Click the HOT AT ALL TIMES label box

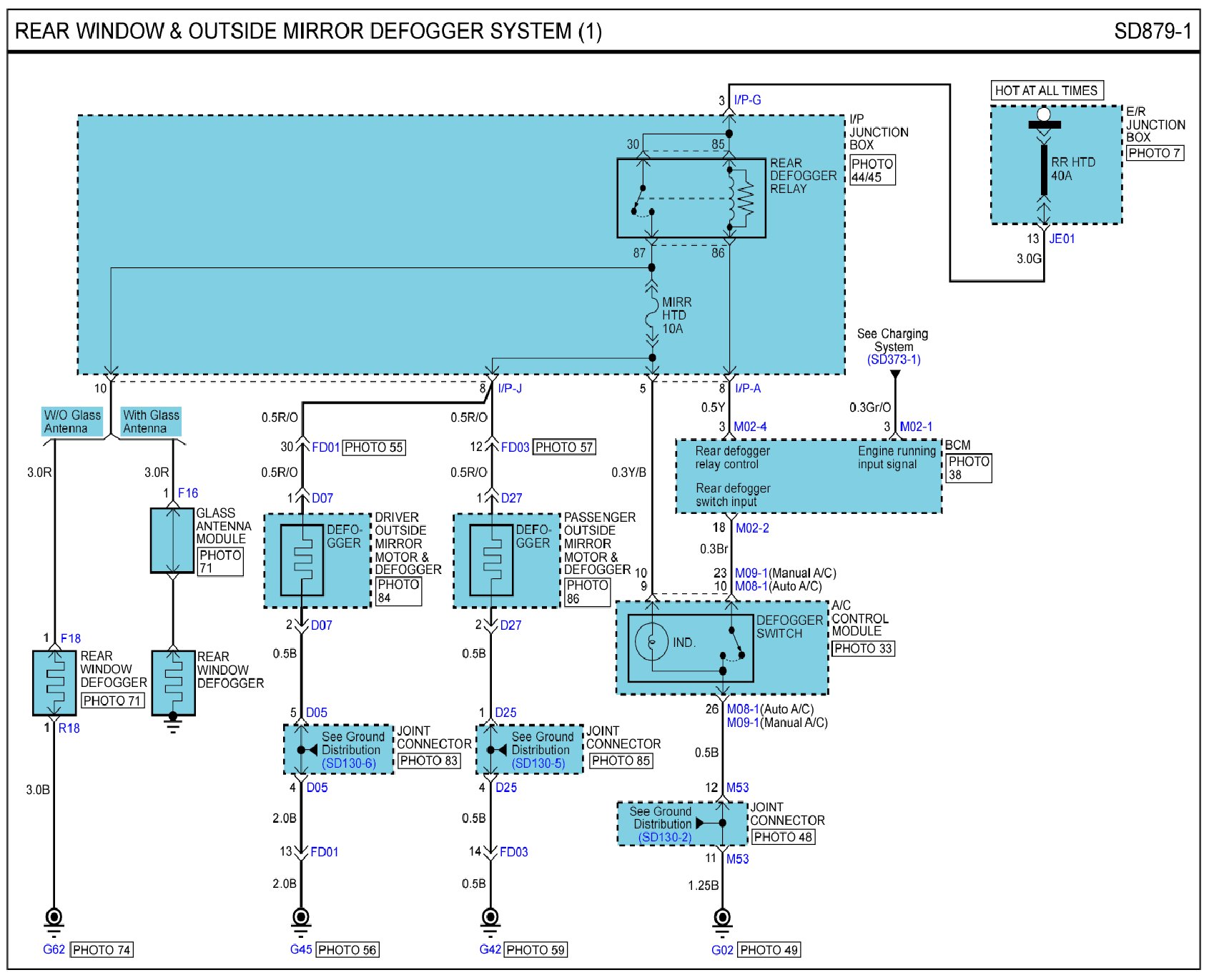point(1046,91)
